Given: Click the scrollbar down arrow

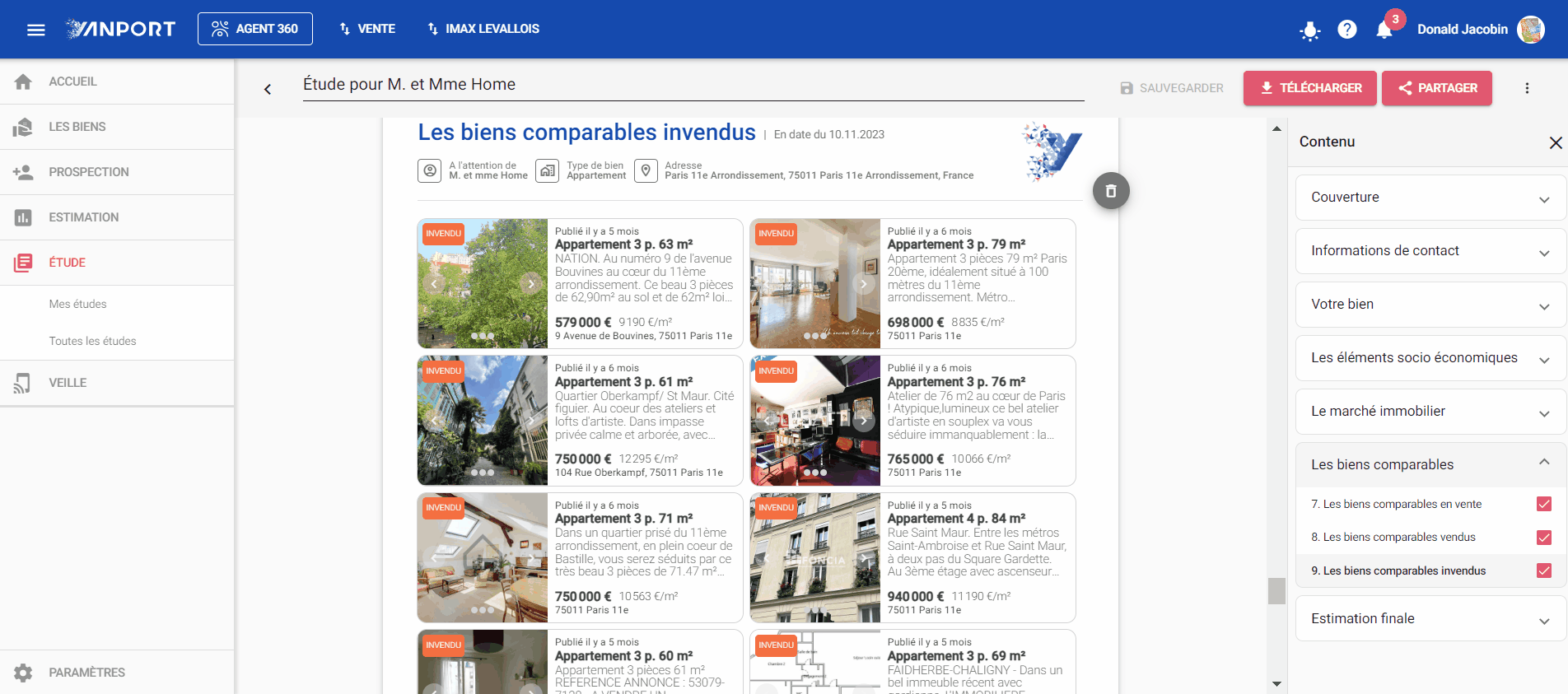Looking at the screenshot, I should [1276, 683].
